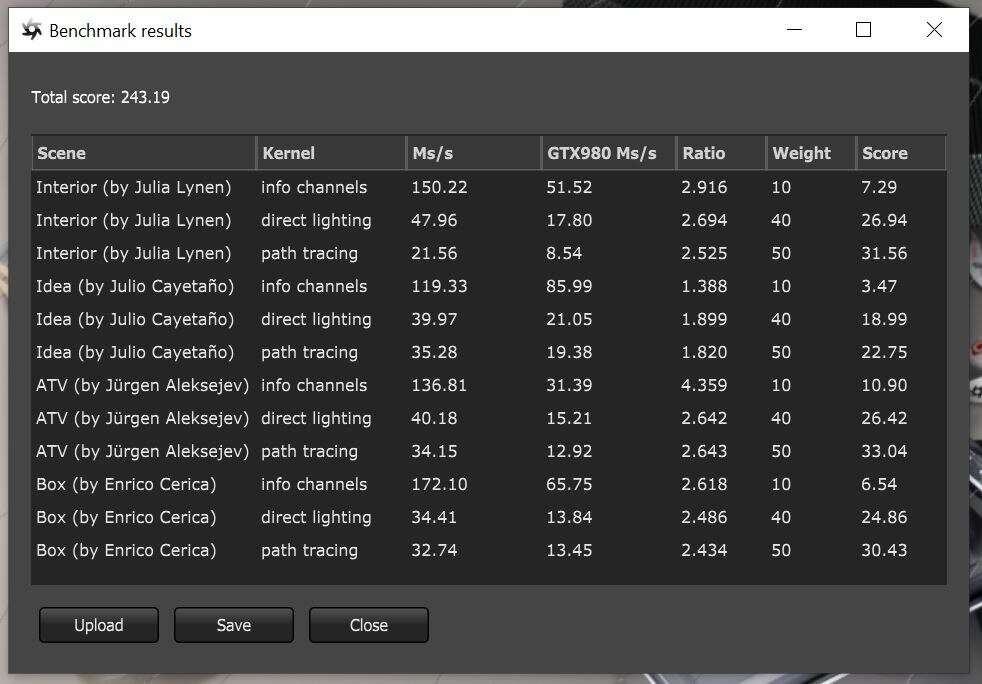Image resolution: width=982 pixels, height=684 pixels.
Task: Sort by the Kernel column header
Action: (x=330, y=153)
